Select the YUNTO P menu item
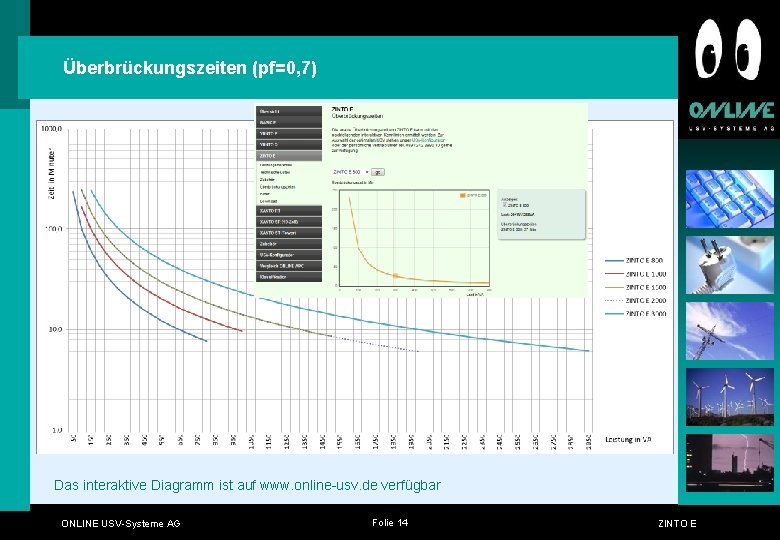 pyautogui.click(x=289, y=133)
